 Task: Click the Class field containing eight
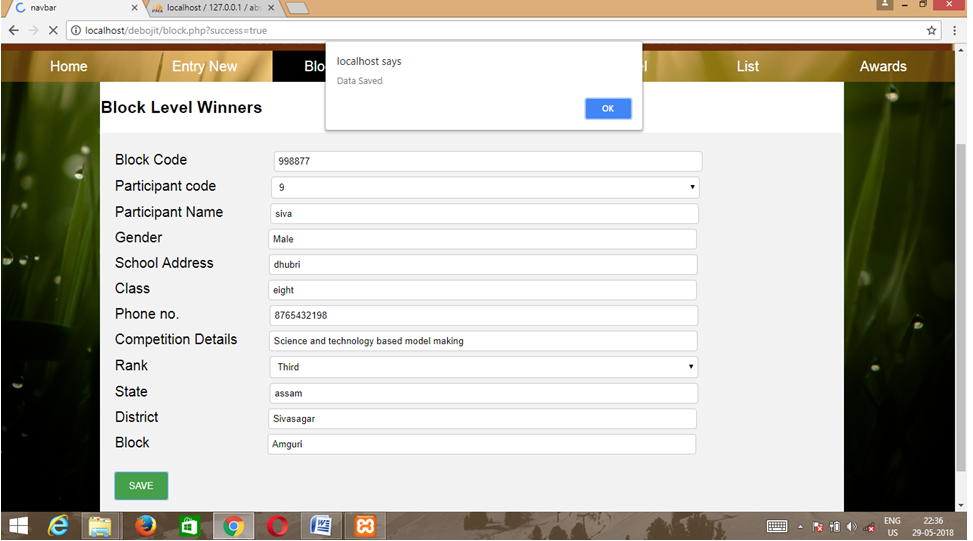pos(483,290)
